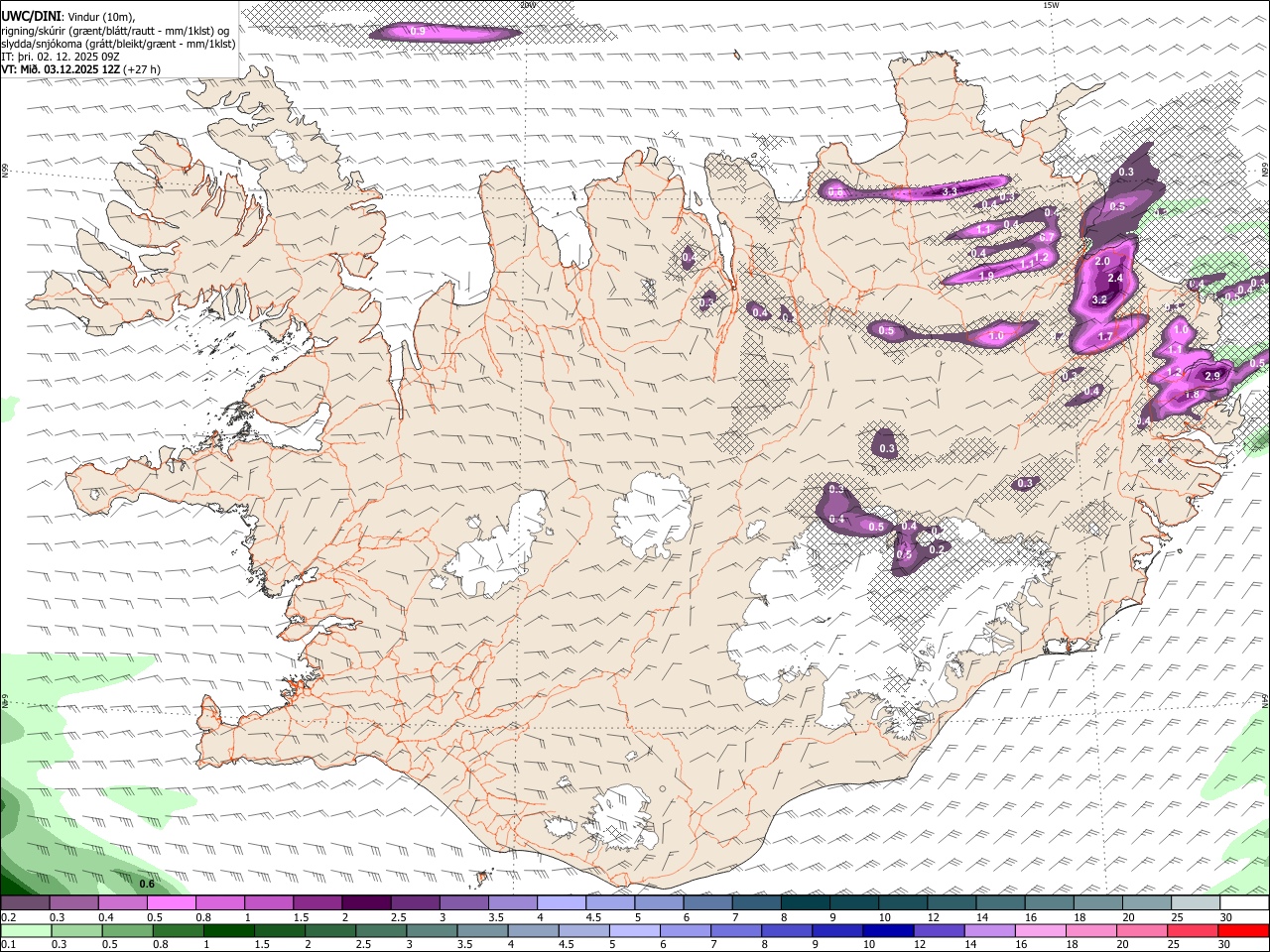Click the light violet swatch labeled 14 in lower legend

(x=990, y=930)
